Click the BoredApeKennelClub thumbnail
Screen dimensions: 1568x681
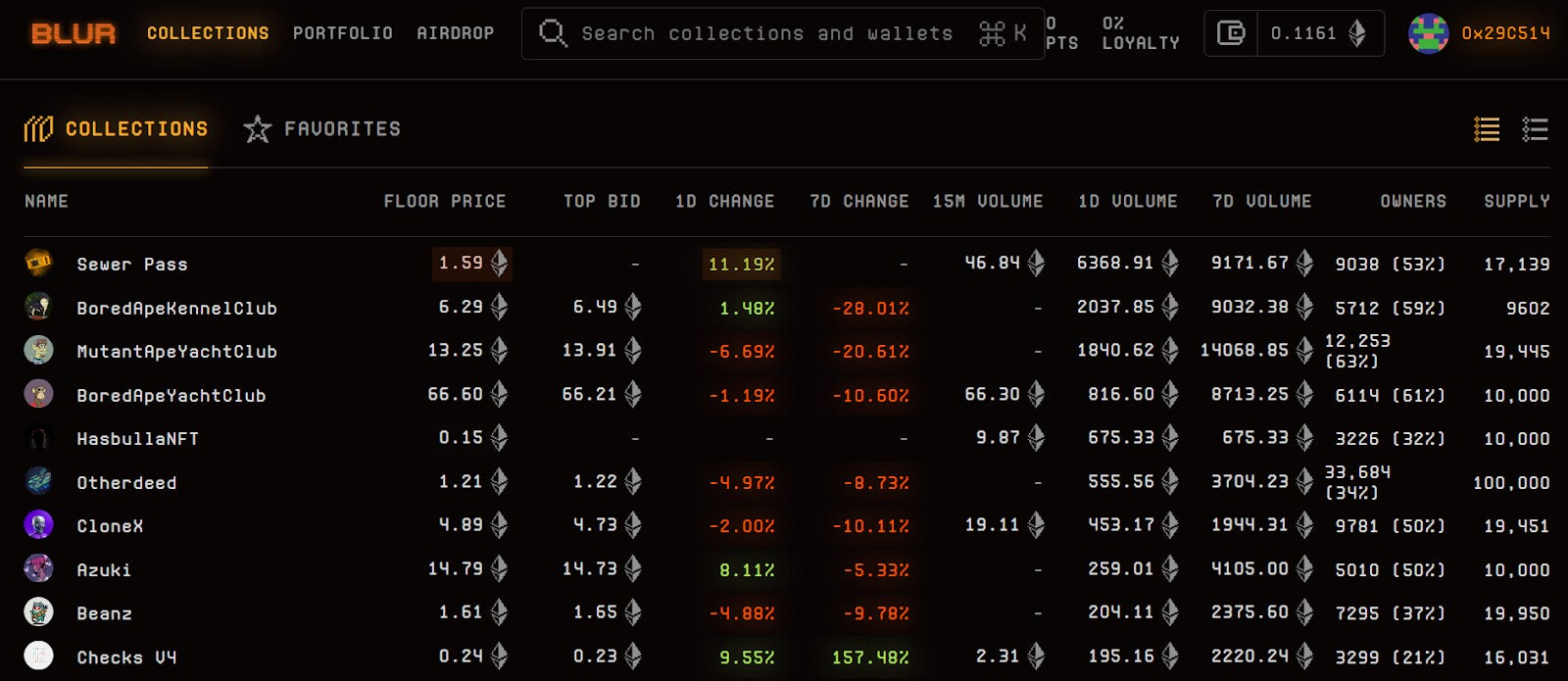[38, 307]
